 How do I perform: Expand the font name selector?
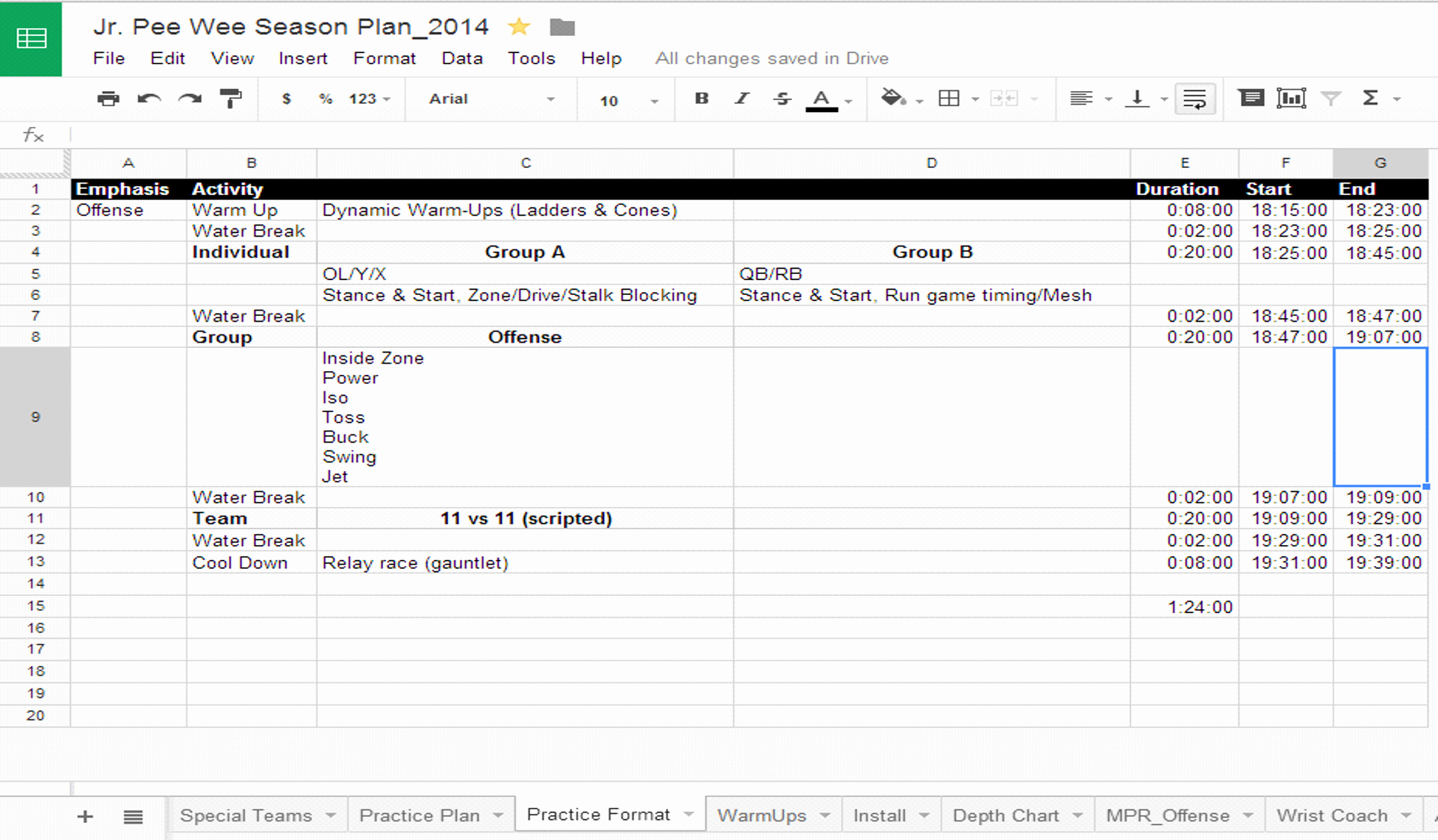coord(523,99)
